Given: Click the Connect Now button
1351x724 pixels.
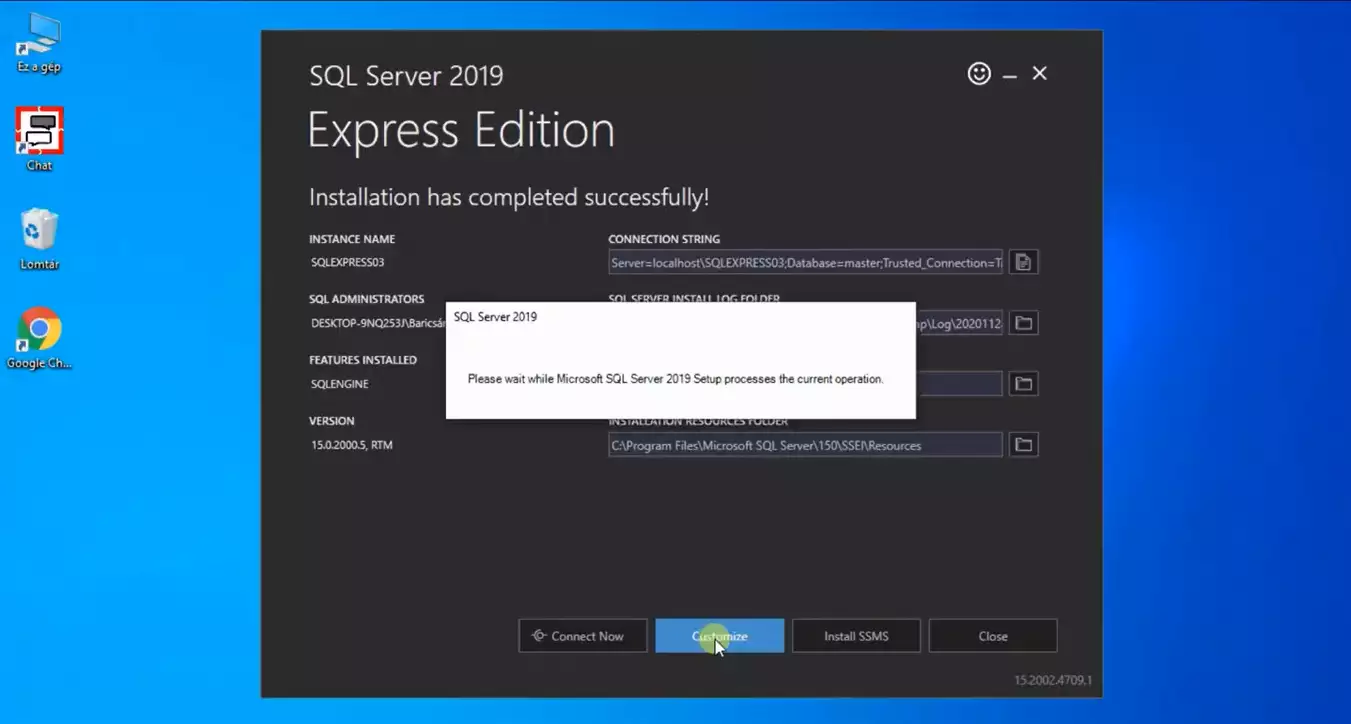Looking at the screenshot, I should click(583, 636).
